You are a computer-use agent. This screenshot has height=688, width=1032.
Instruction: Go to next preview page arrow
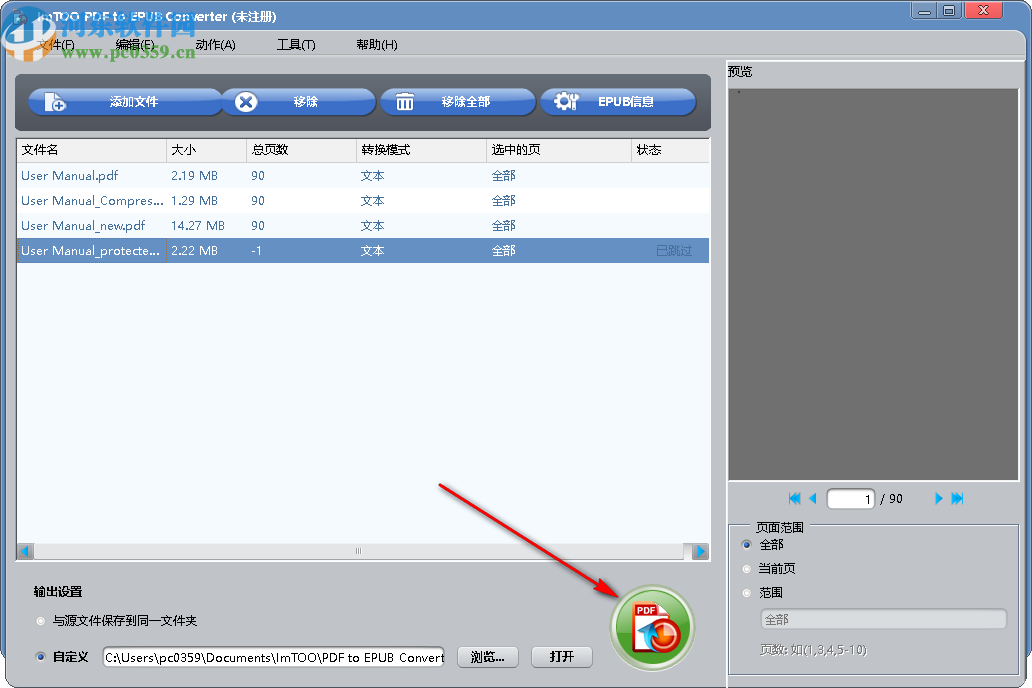point(938,498)
